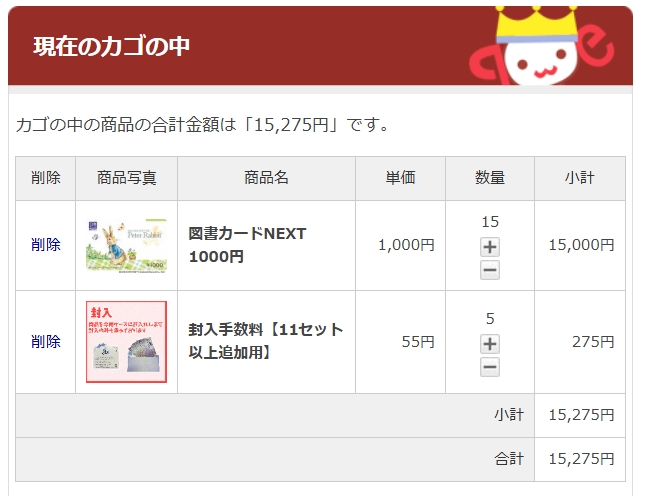Increase 封入手数料 quantity with plus icon

pos(490,344)
